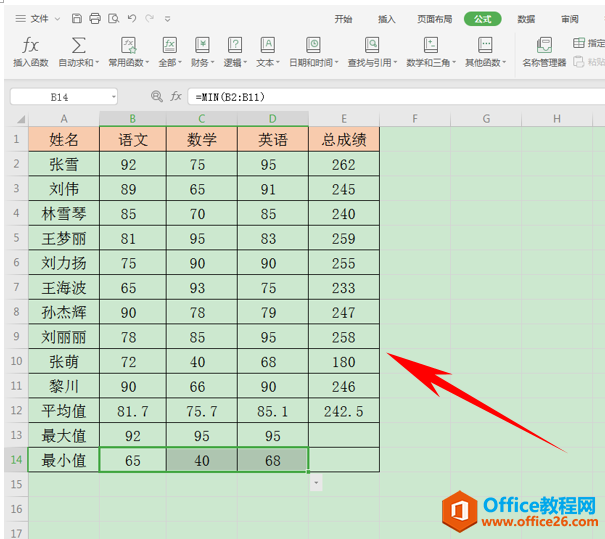Select column G header
Viewport: 605px width, 539px height.
pos(486,119)
